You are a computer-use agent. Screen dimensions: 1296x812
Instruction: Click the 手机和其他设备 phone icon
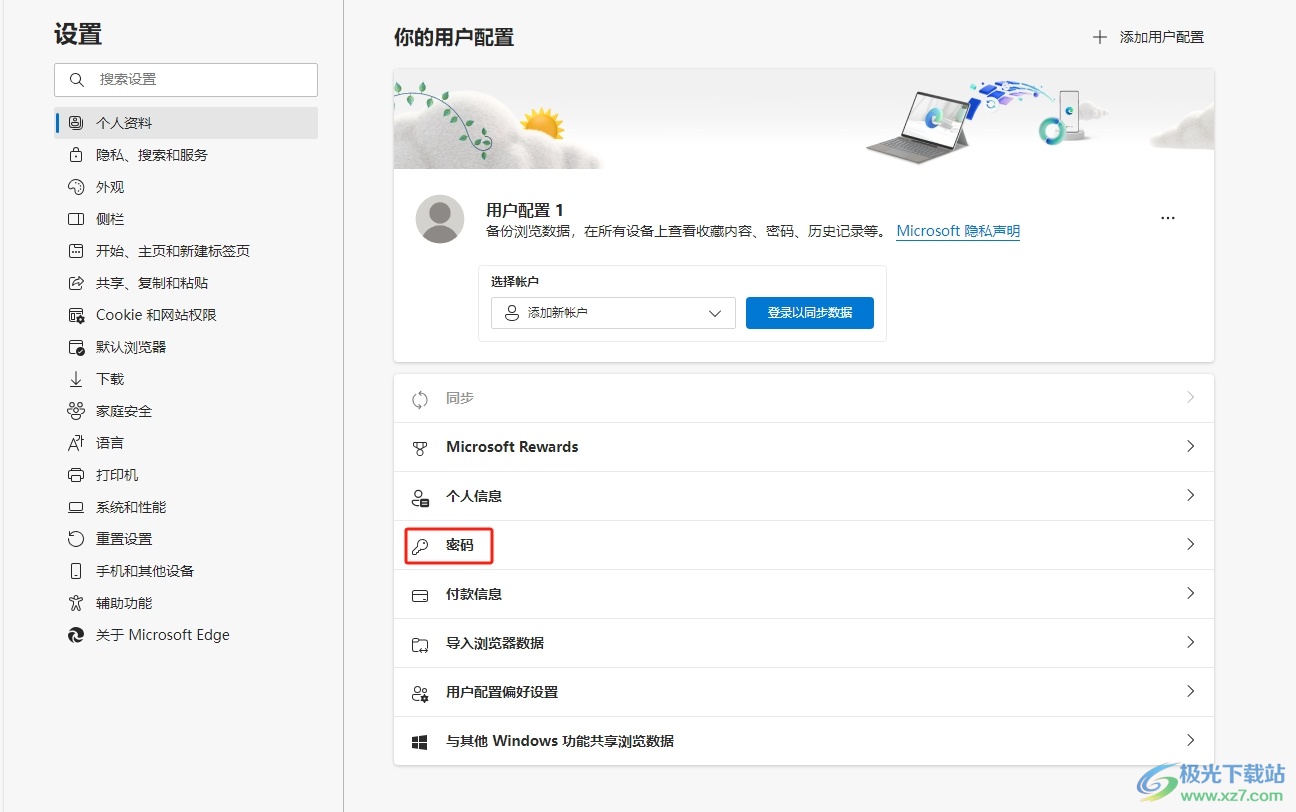pos(76,571)
